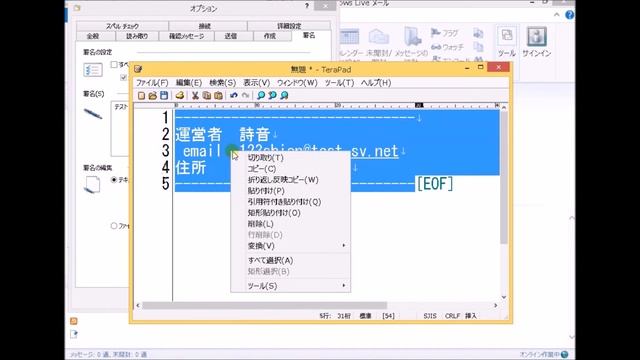Open the ツール(T) menu in TeraPad menu bar
The image size is (640, 360).
pos(339,83)
